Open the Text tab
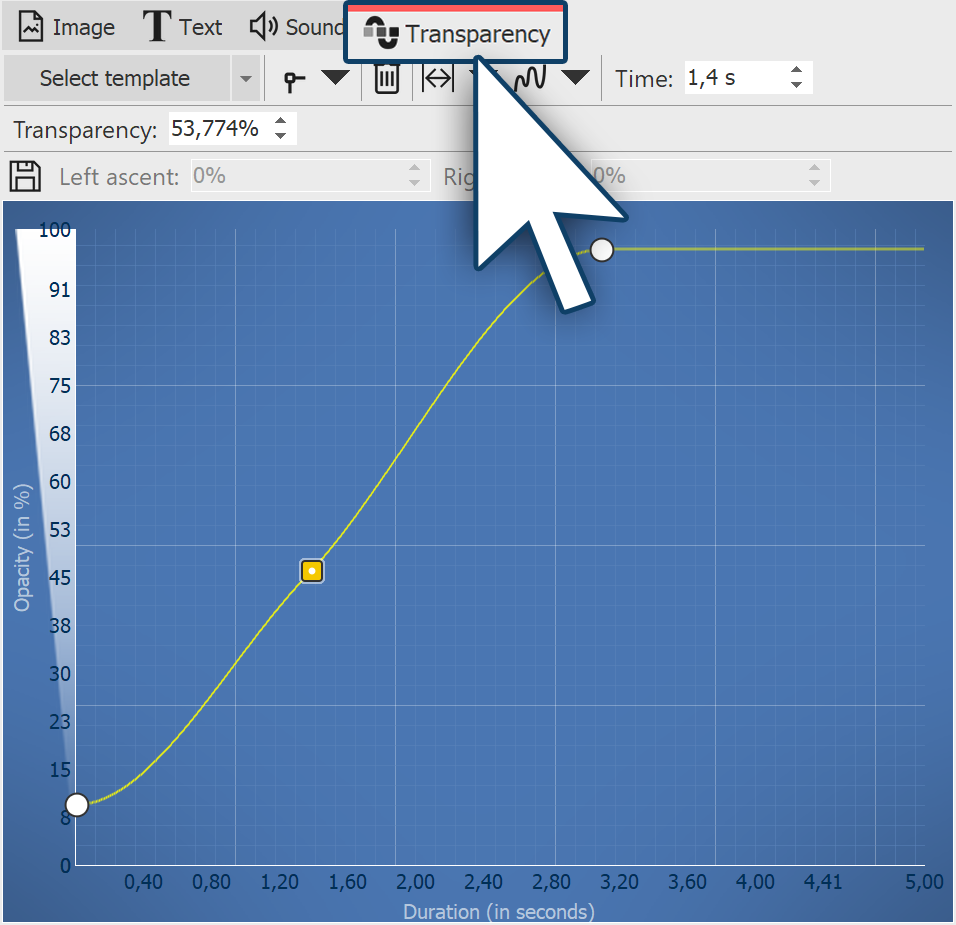This screenshot has width=956, height=925. tap(183, 27)
